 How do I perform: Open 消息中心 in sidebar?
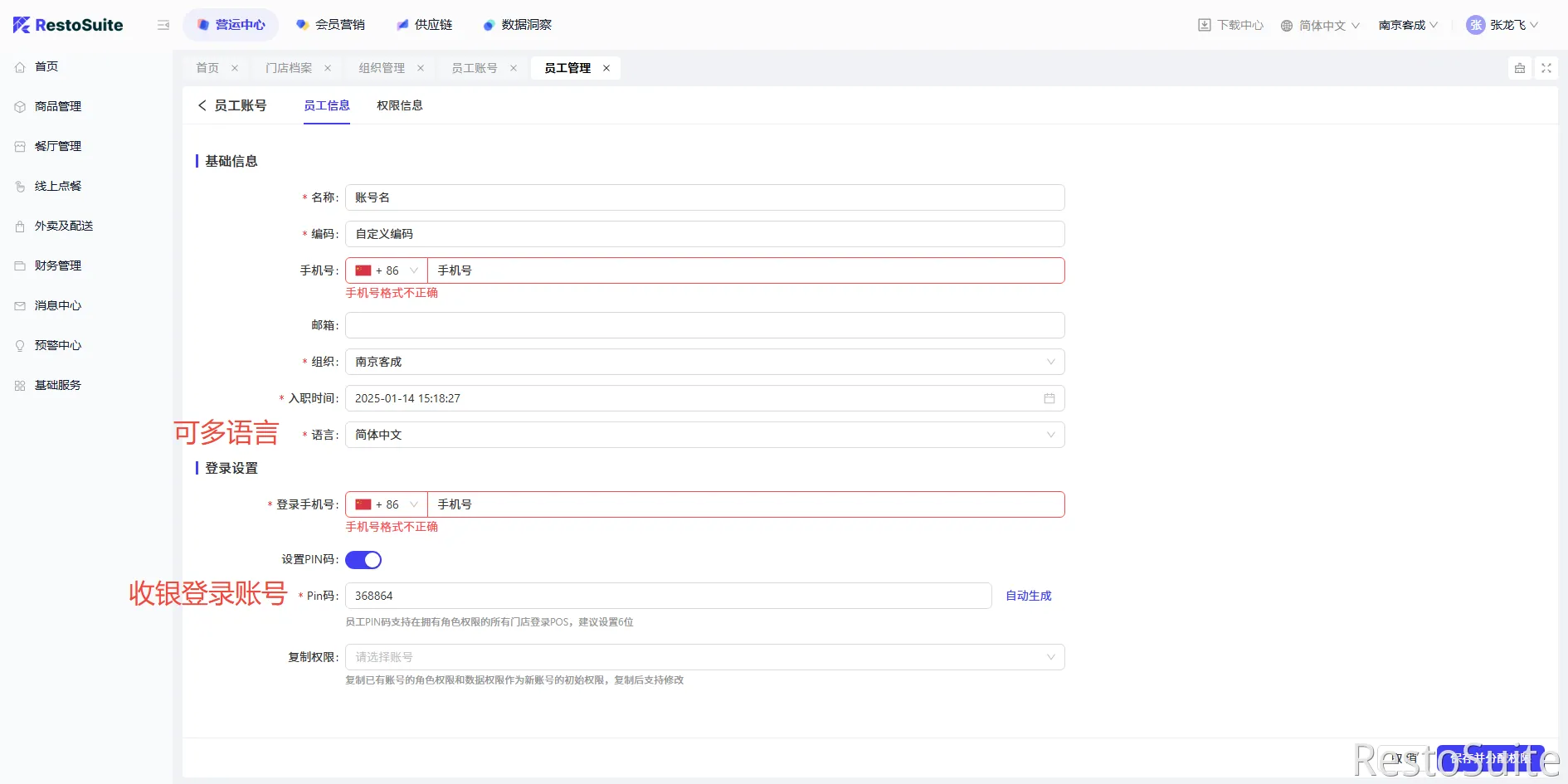click(58, 305)
